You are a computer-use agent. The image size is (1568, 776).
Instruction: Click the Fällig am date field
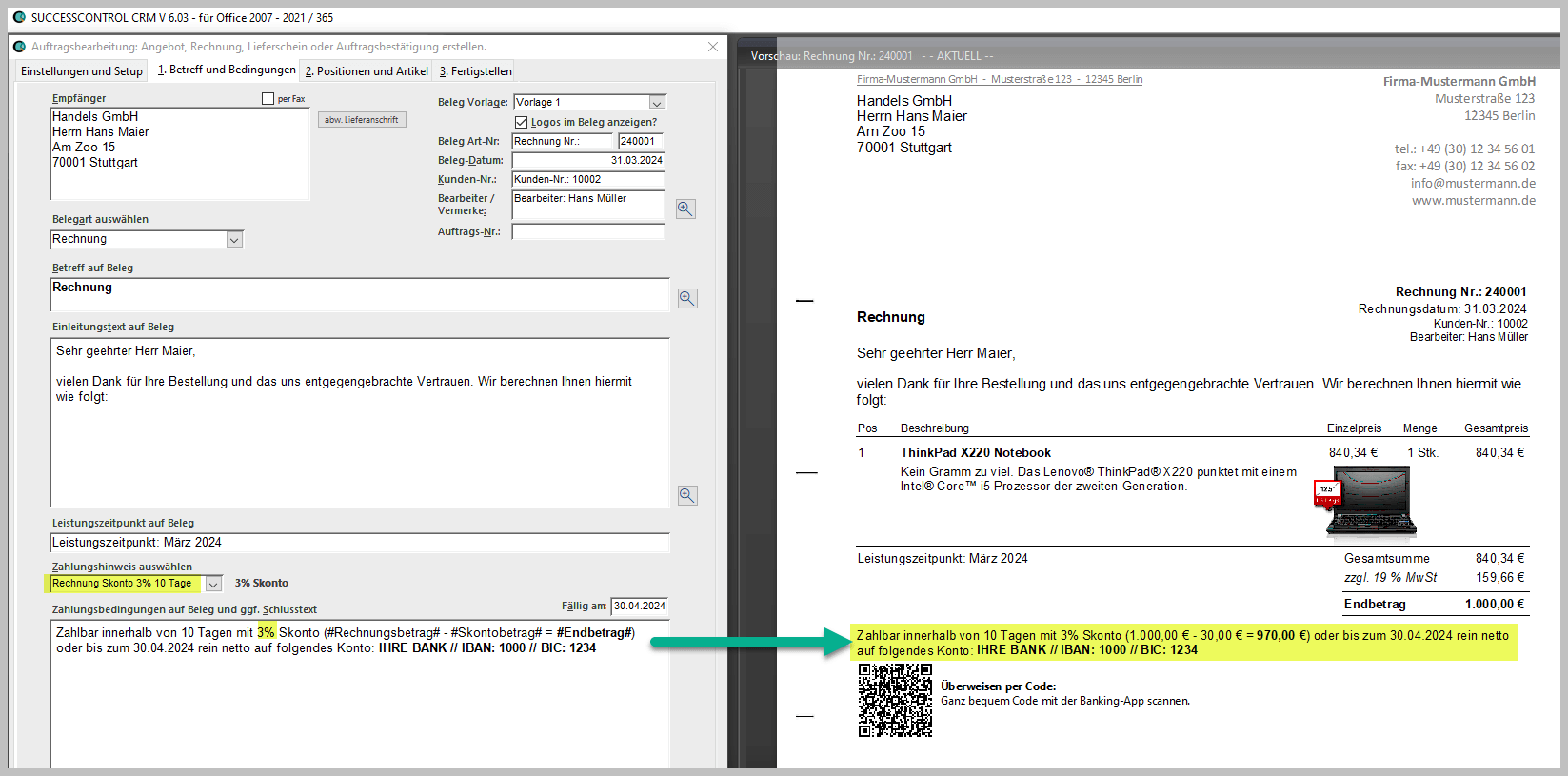click(639, 606)
